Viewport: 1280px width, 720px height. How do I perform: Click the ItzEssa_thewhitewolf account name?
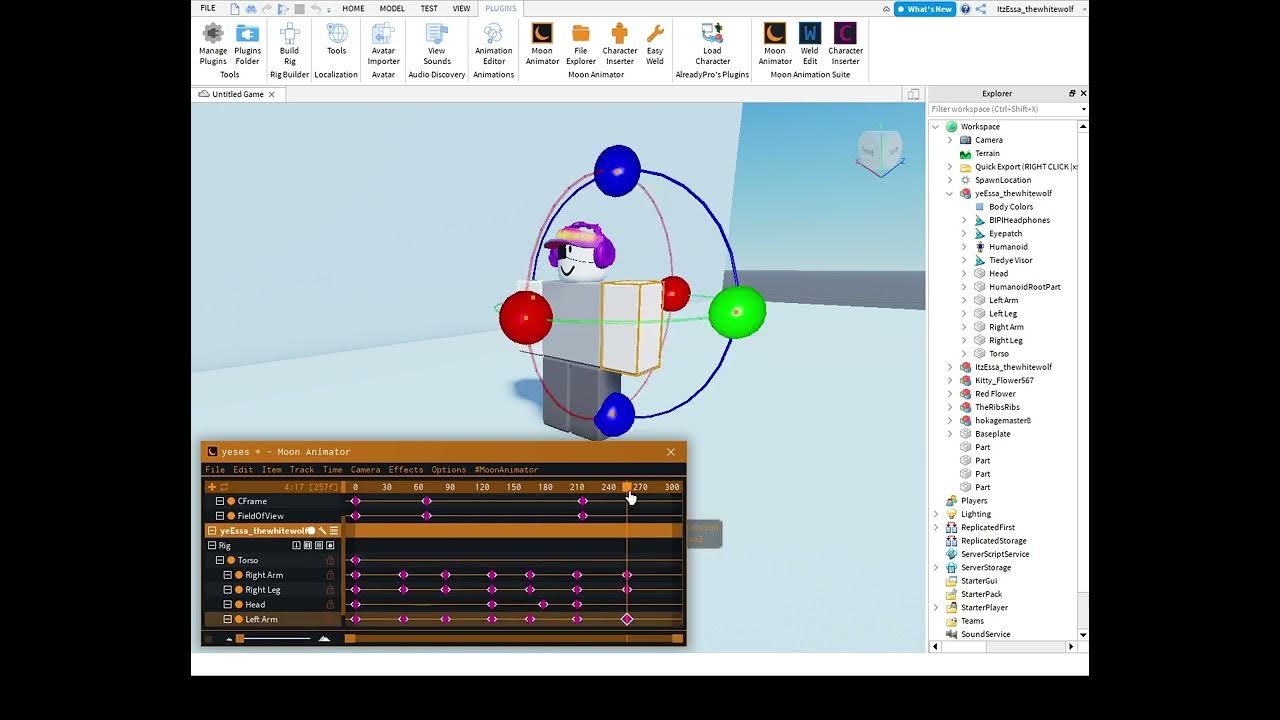click(x=1033, y=8)
